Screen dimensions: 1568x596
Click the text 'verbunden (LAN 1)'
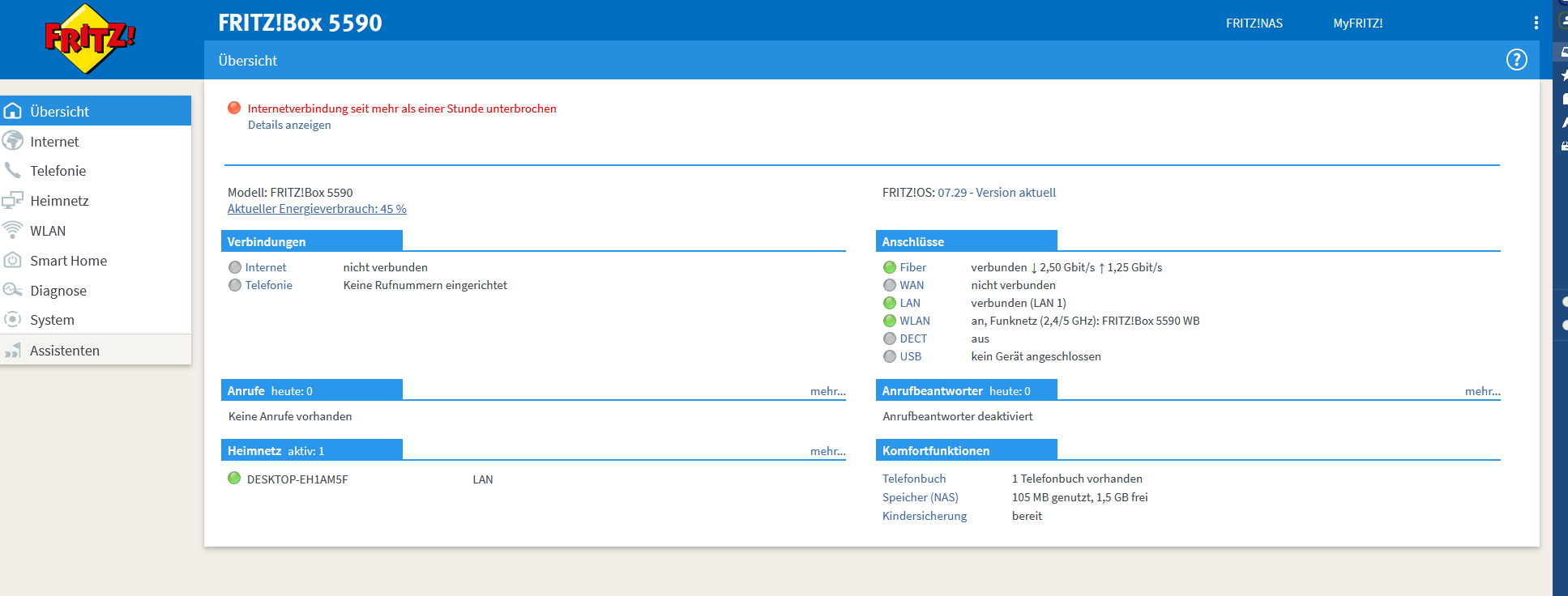click(x=1019, y=303)
